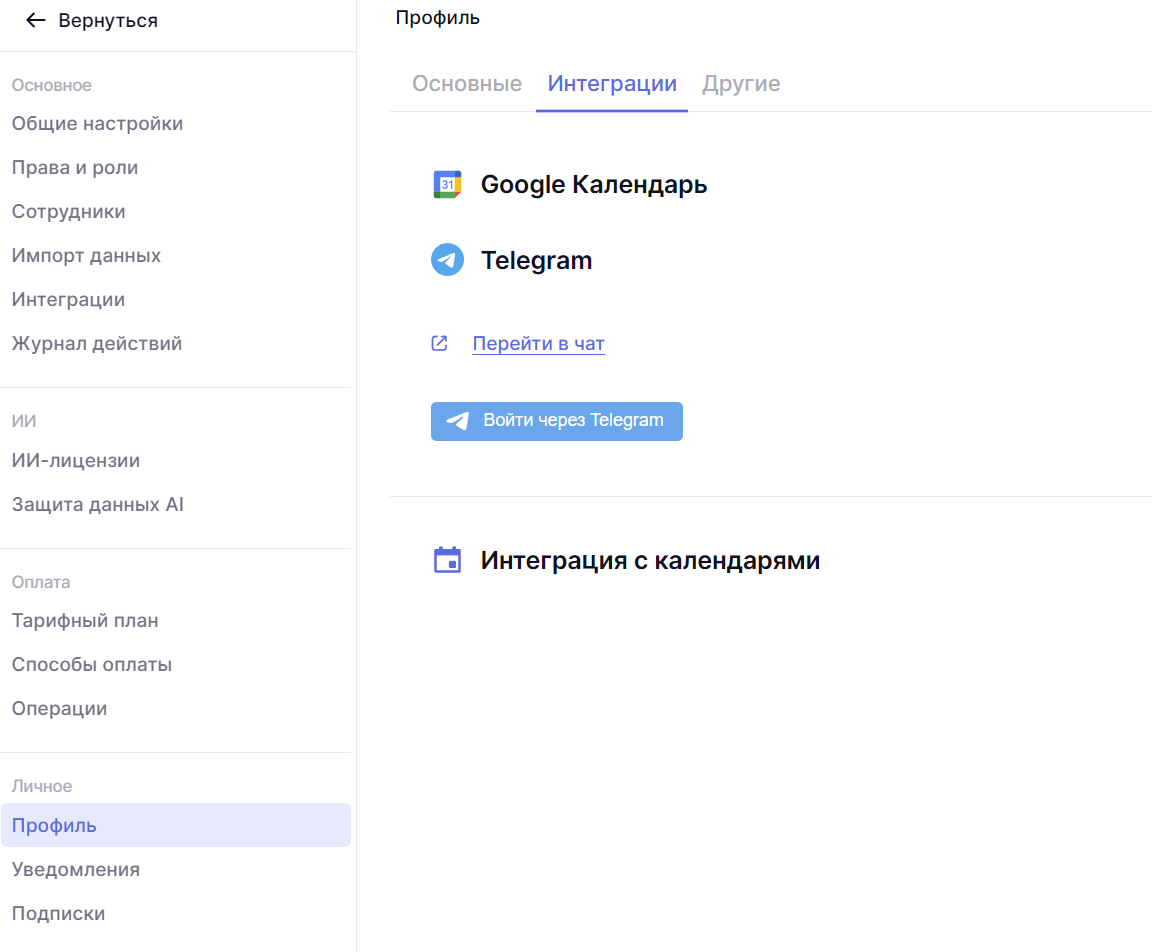
Task: Click the Telegram heading text
Action: [536, 261]
